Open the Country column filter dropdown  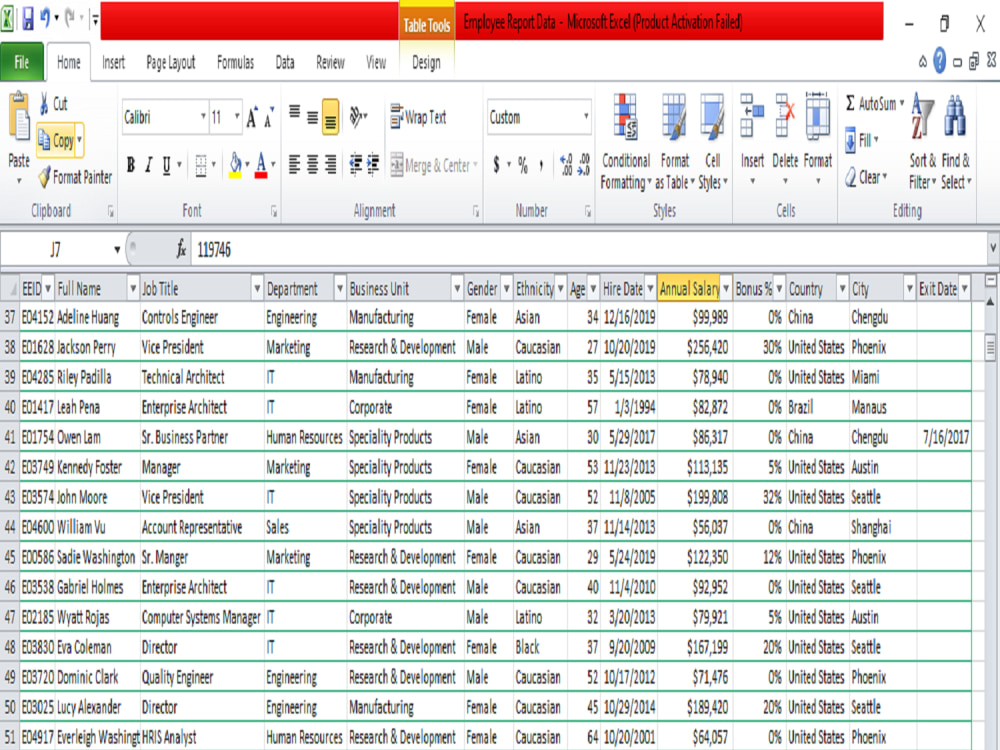(x=842, y=289)
